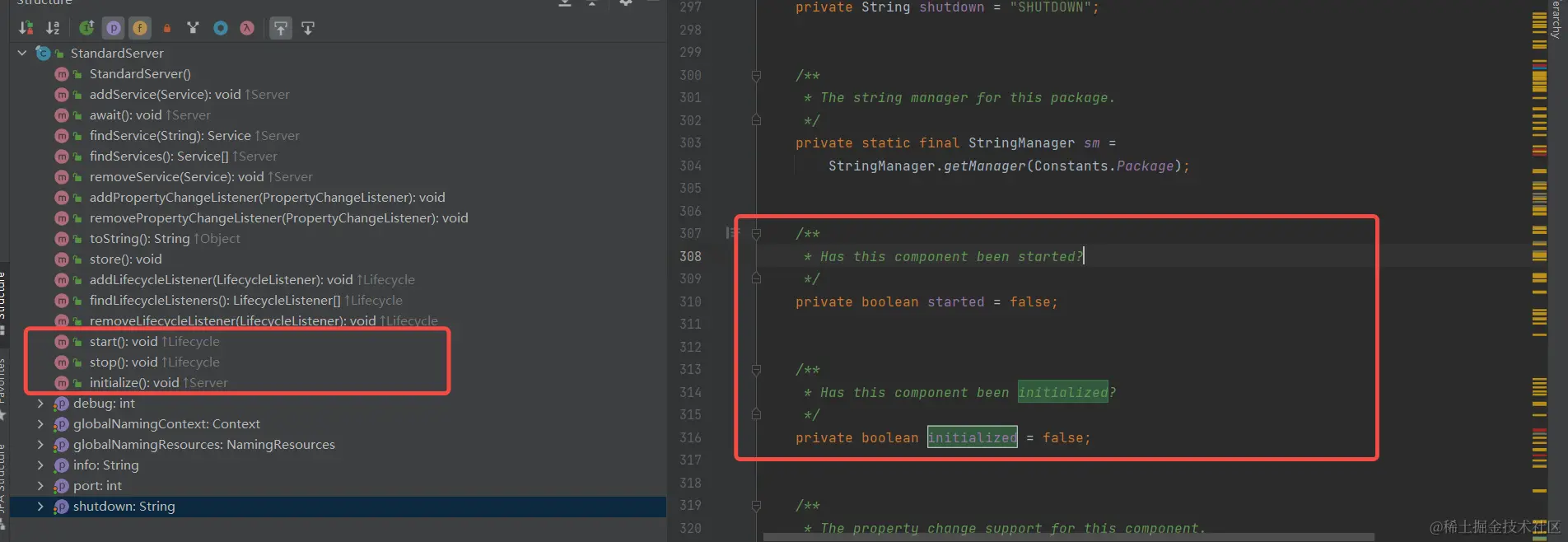Click red error stripe marker on right

click(x=1539, y=153)
